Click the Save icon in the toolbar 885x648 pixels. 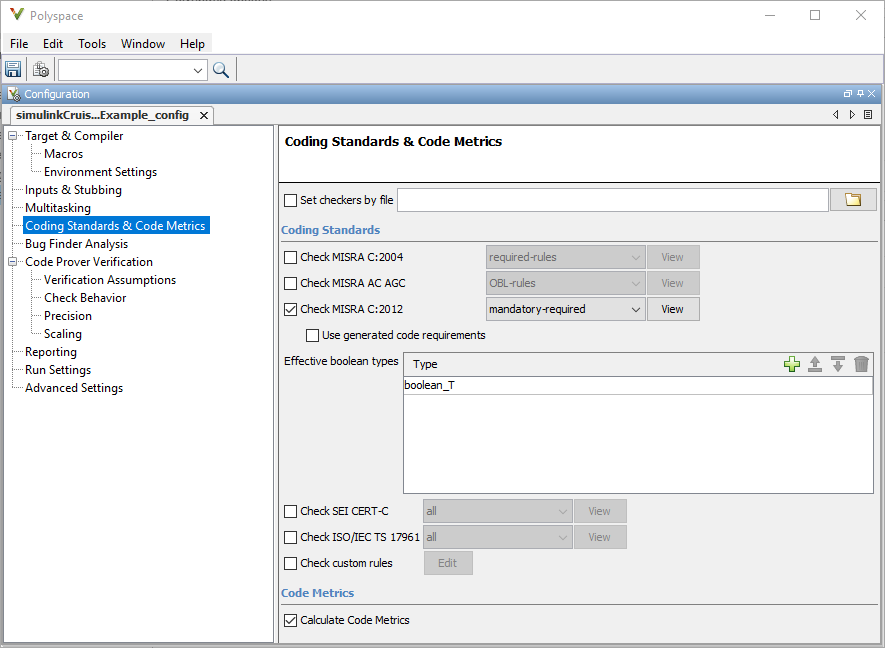(13, 69)
